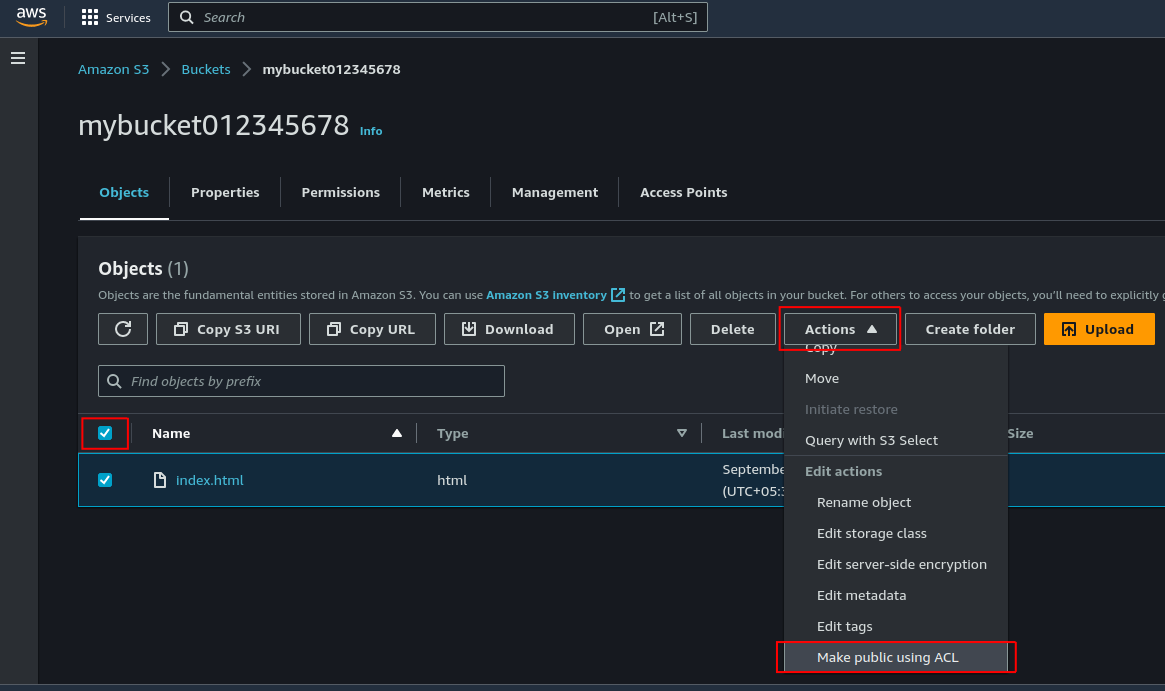
Task: Choose Move from Actions menu
Action: point(896,378)
